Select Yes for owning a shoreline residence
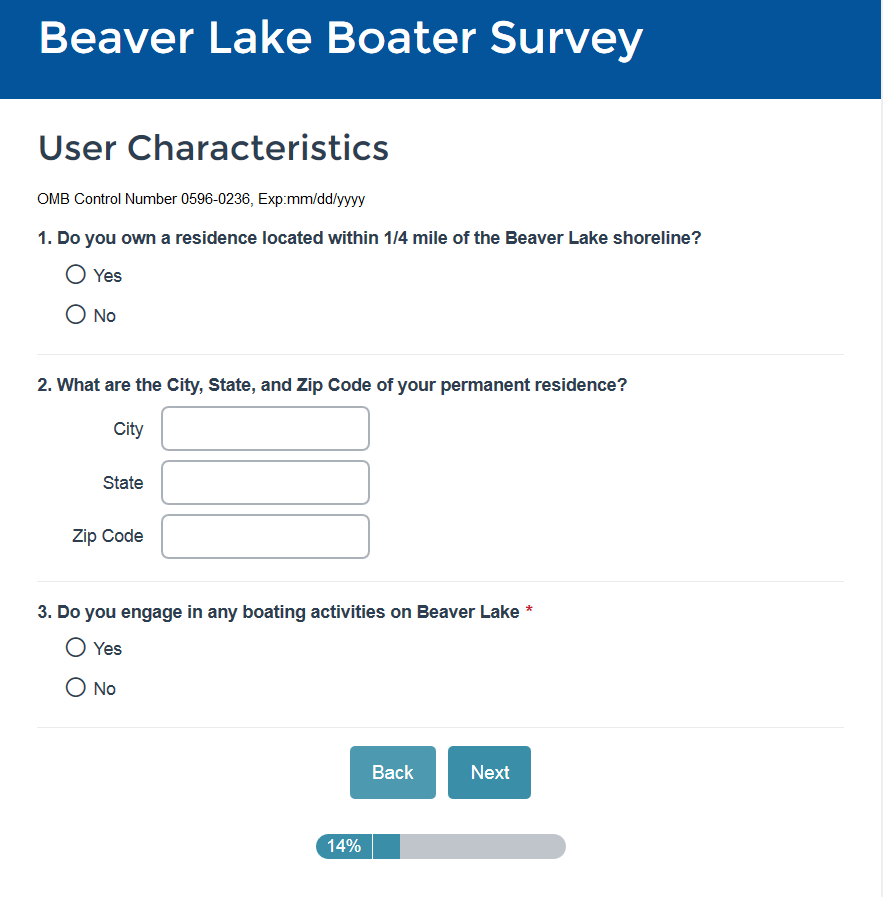883x897 pixels. tap(76, 275)
